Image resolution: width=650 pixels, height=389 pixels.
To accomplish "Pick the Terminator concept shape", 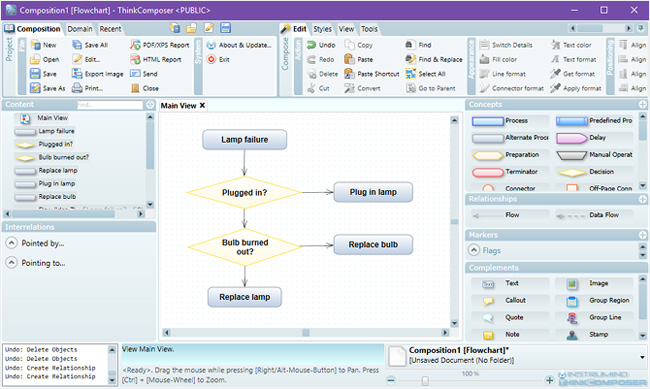I will 510,172.
